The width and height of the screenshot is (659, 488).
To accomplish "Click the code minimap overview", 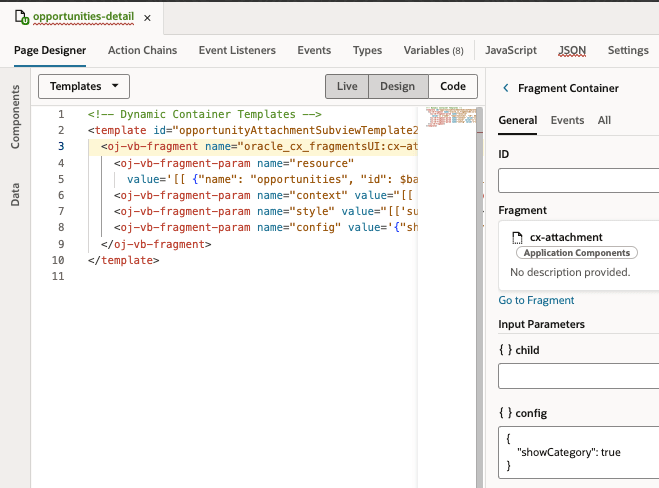I will click(450, 118).
